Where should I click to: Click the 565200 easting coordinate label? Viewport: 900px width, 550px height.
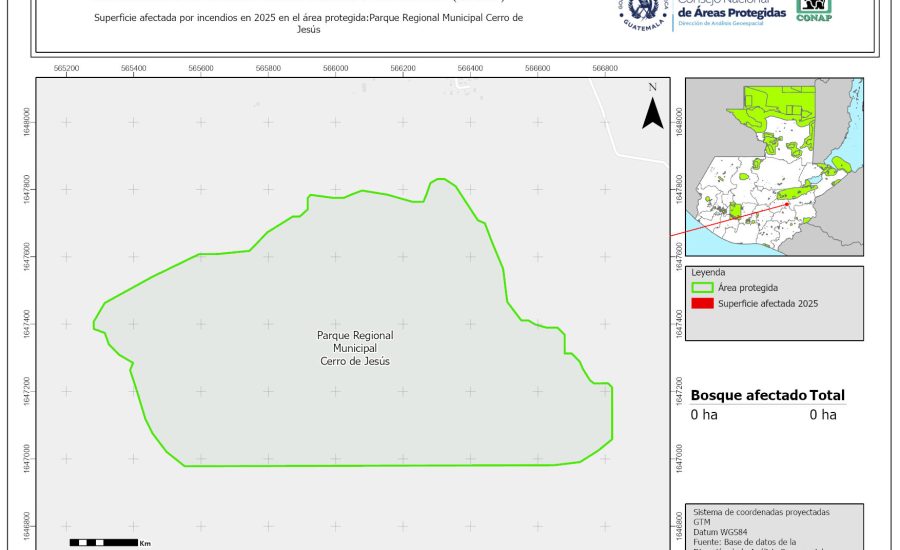tap(66, 68)
